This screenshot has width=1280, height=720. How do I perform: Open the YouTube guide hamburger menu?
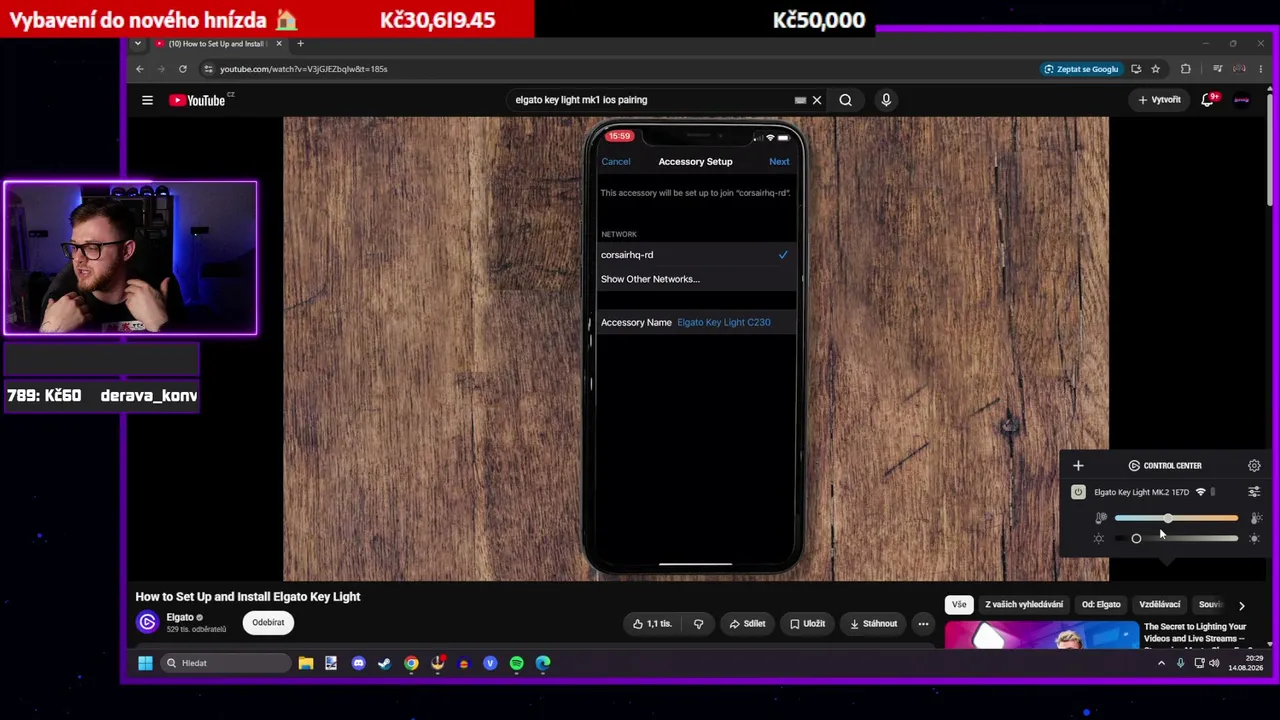click(x=147, y=100)
